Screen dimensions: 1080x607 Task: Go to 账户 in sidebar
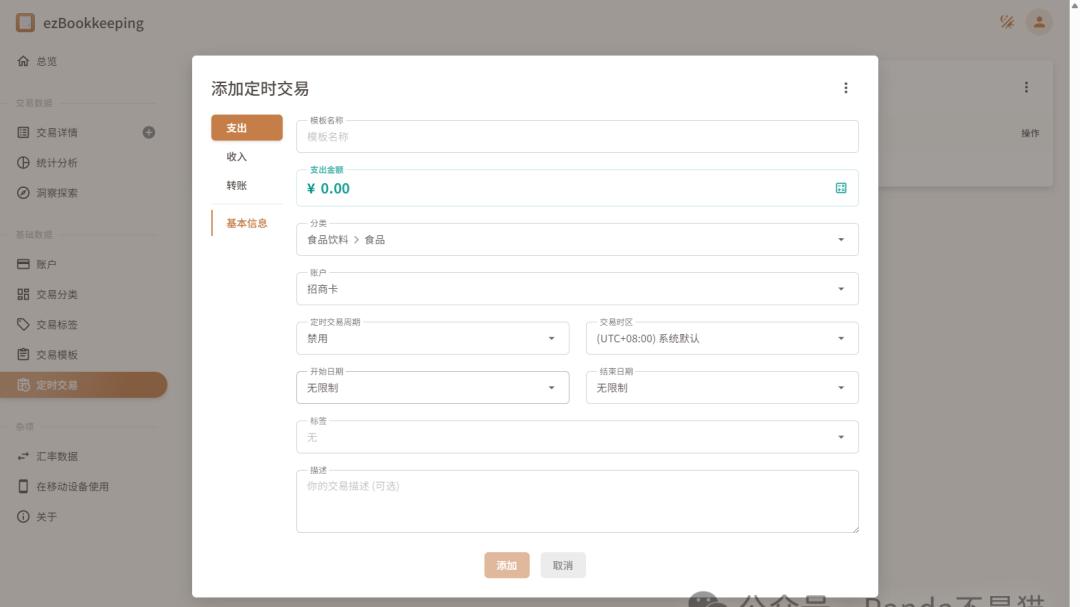pos(83,264)
